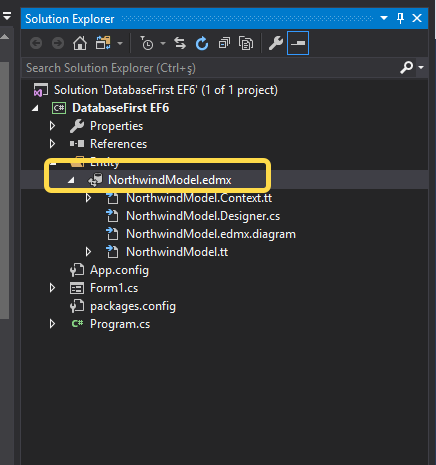The width and height of the screenshot is (436, 465).
Task: Open the Solution Explorer window position menu
Action: 384,18
